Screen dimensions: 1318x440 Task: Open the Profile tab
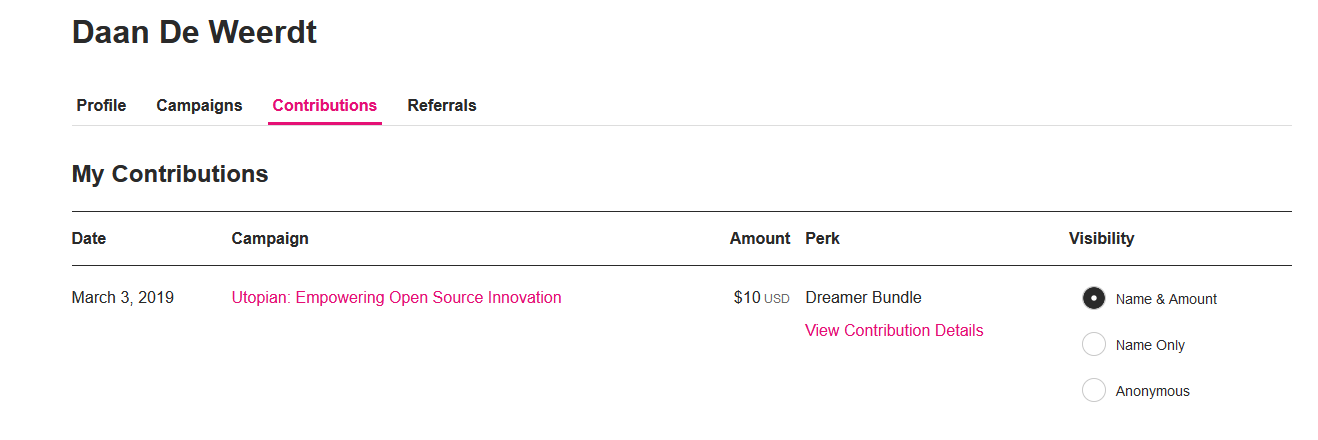(x=101, y=105)
